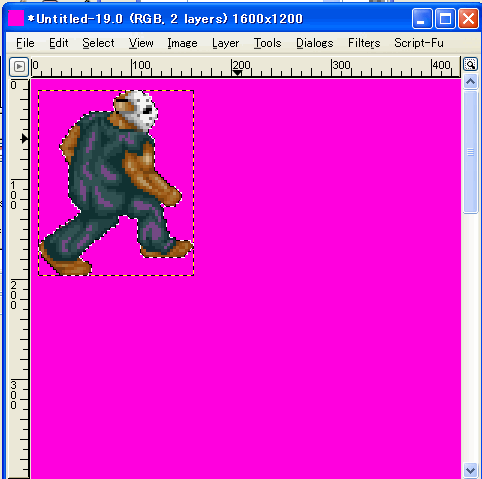Open the Image menu
This screenshot has width=482, height=479.
[182, 43]
